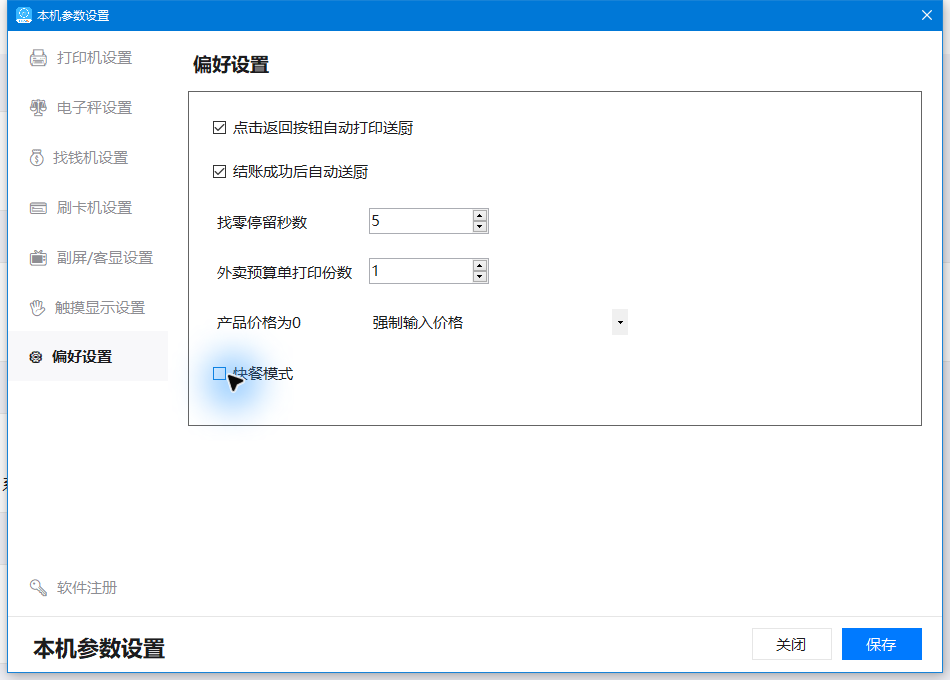Click the touch display hand icon
Viewport: 950px width, 680px height.
pos(38,308)
